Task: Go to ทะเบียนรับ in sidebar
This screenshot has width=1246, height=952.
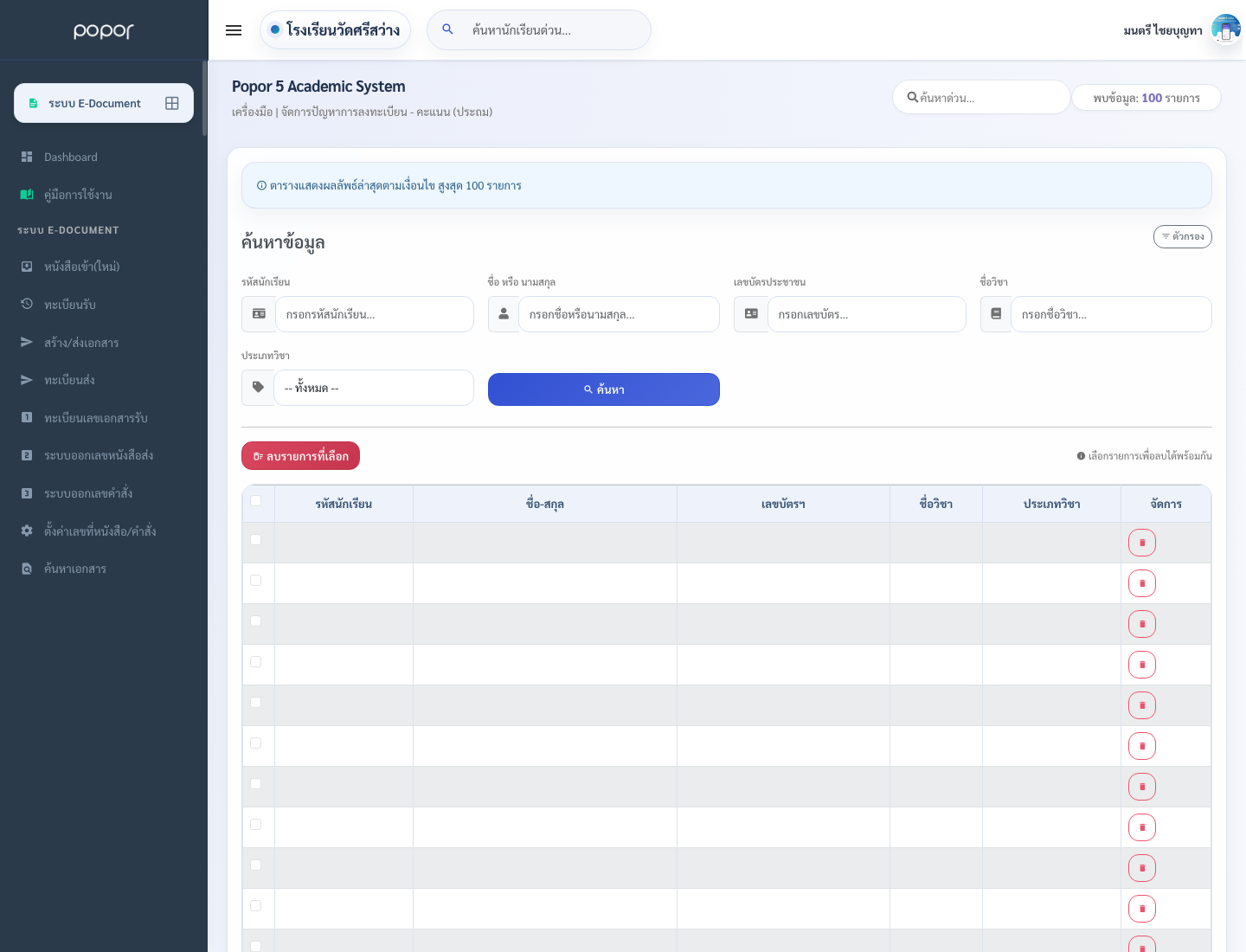Action: (70, 304)
